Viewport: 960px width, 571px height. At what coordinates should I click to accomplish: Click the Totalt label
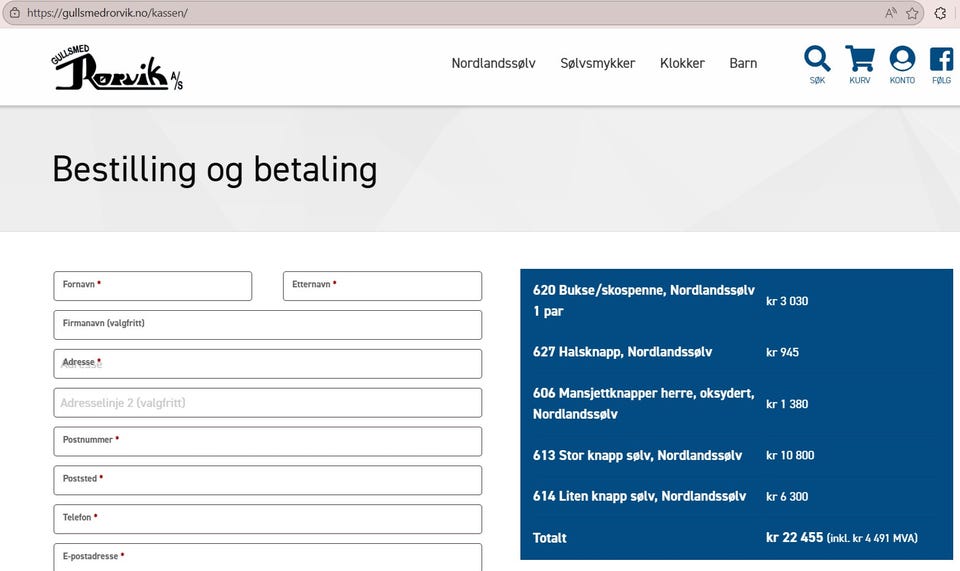pos(549,538)
